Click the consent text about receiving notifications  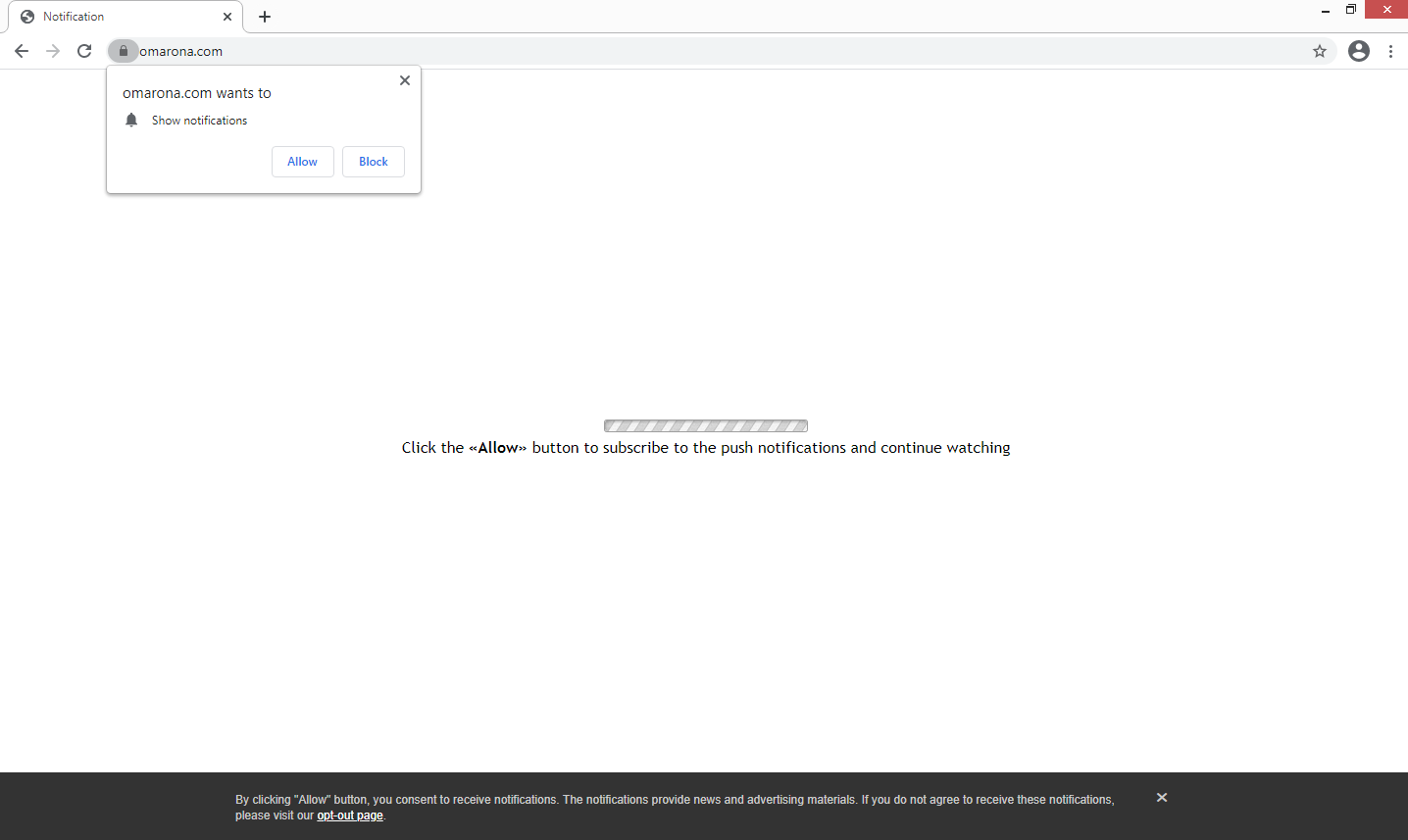675,808
